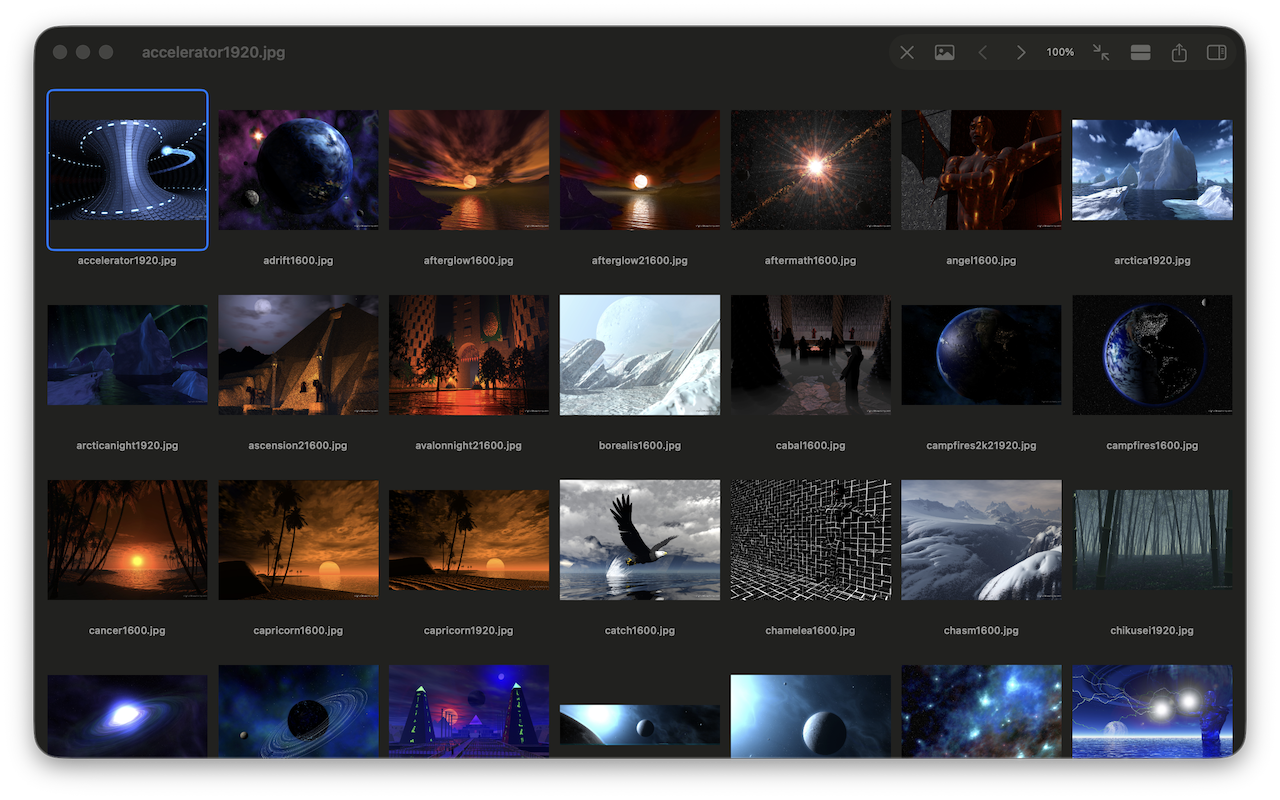Select the spiral galaxy thumbnail in bottom row

(x=128, y=715)
